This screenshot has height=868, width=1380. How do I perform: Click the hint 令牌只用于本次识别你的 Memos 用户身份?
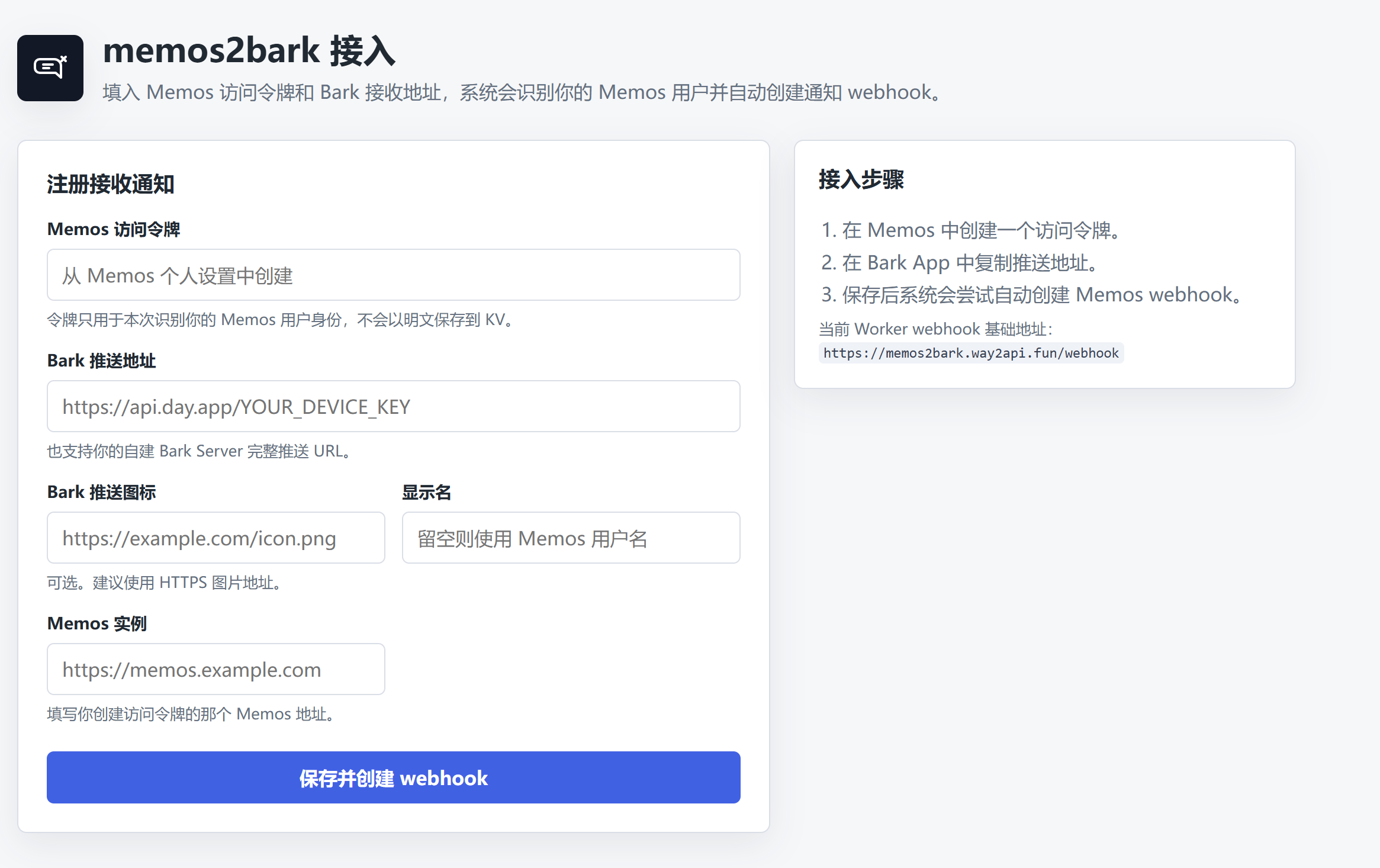click(x=280, y=320)
